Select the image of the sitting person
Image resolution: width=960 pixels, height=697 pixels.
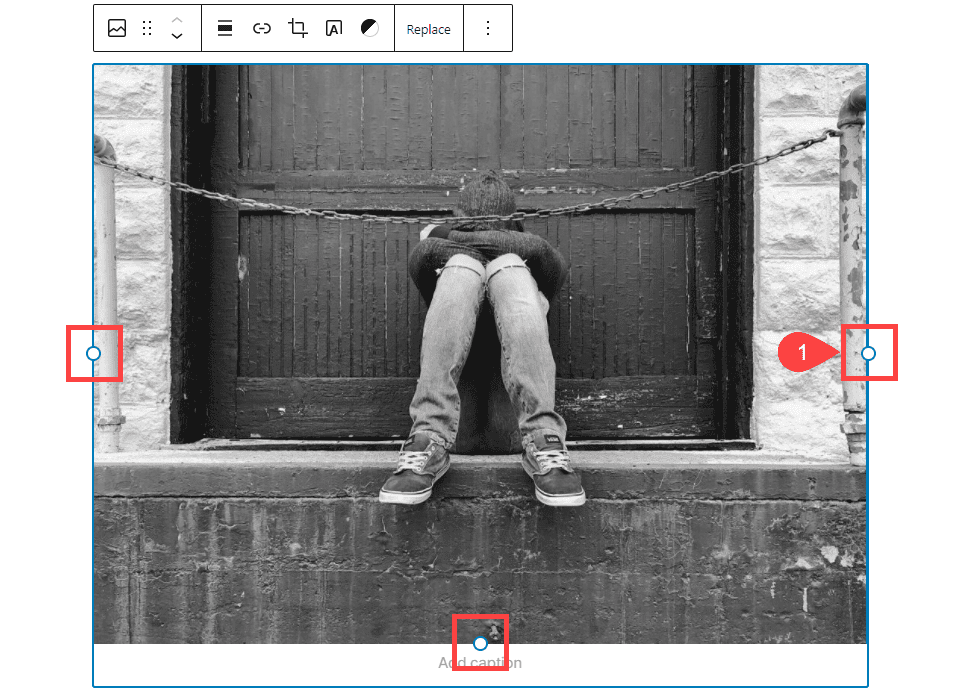480,320
